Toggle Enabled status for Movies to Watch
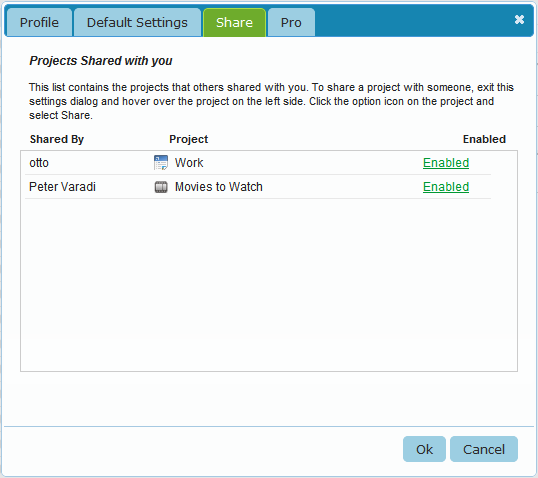 (446, 187)
